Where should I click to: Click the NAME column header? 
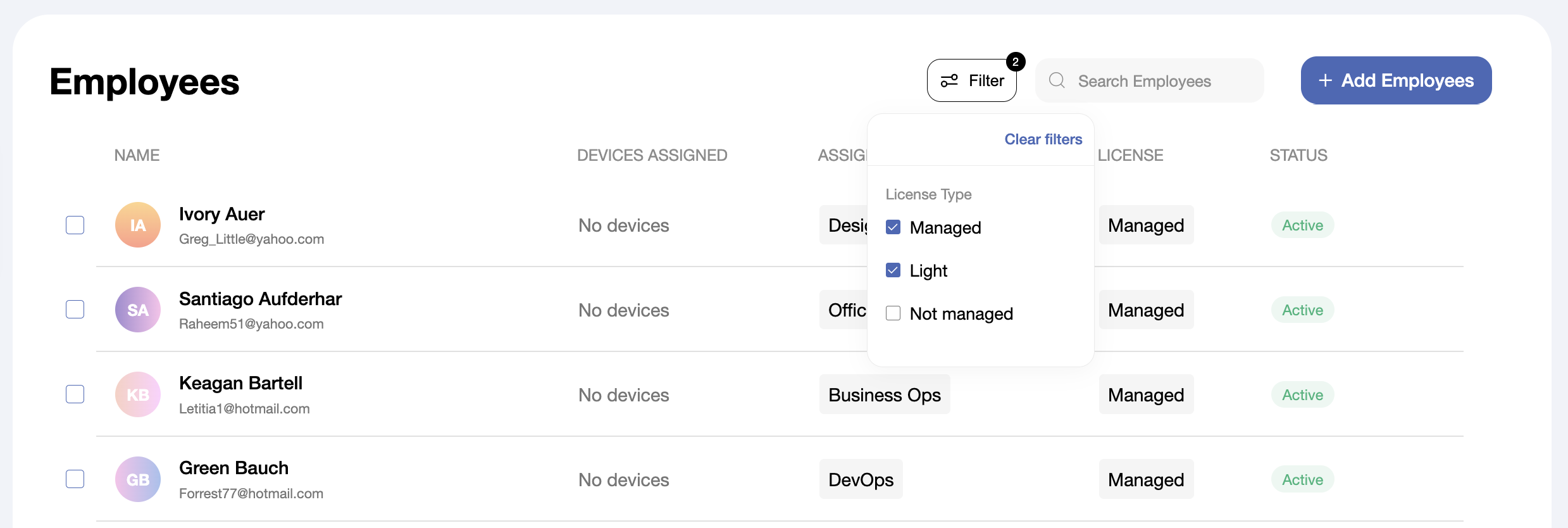pyautogui.click(x=137, y=155)
